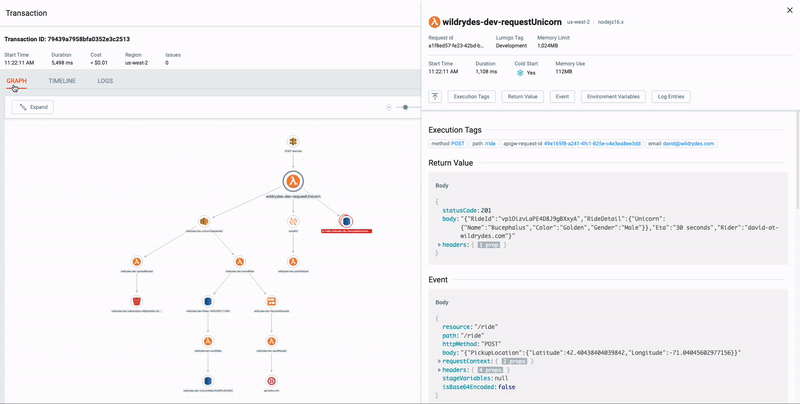
Task: Click the scroll-to-top arrow button
Action: tap(435, 96)
